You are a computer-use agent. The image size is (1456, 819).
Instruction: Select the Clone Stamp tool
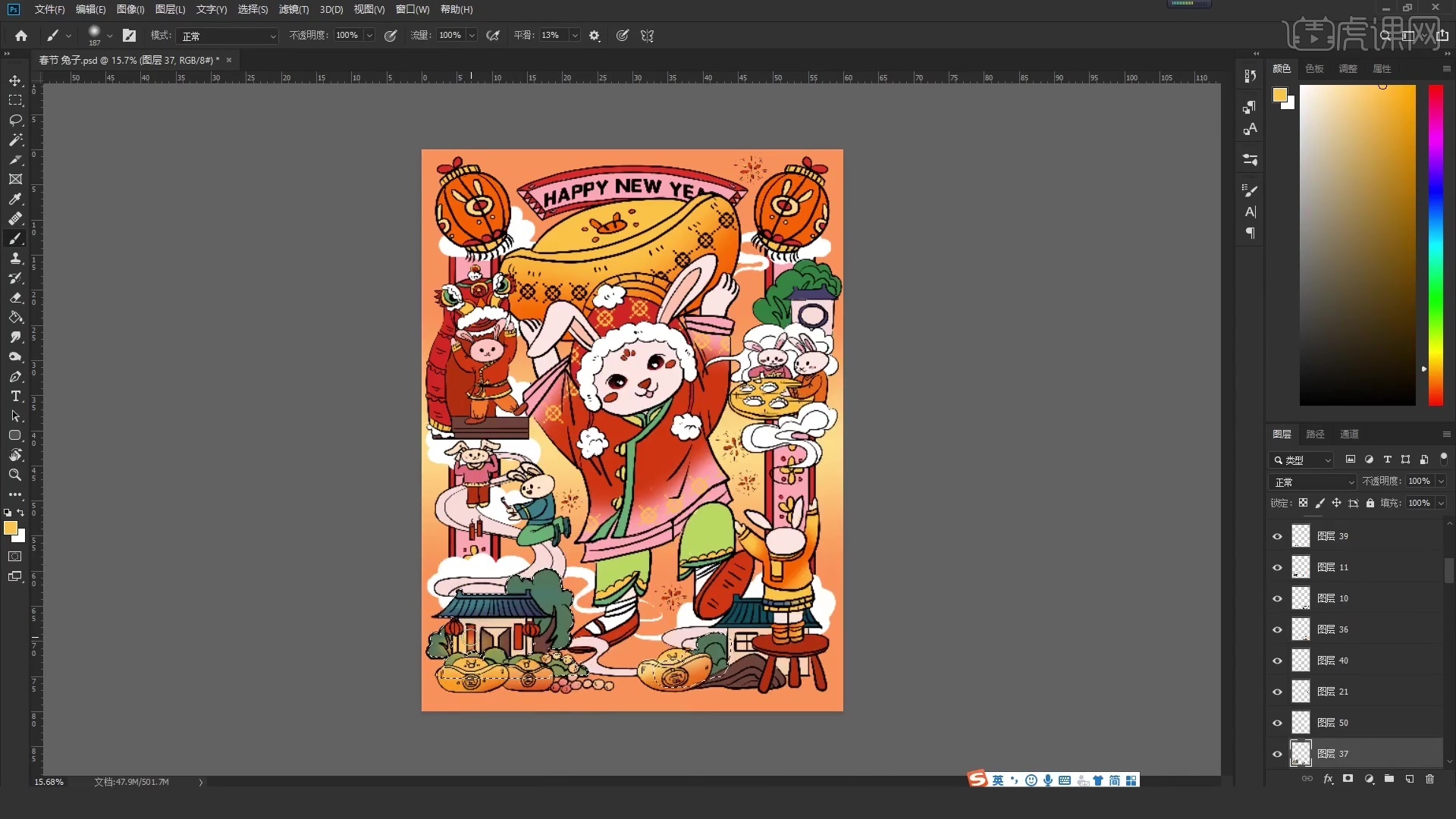15,258
